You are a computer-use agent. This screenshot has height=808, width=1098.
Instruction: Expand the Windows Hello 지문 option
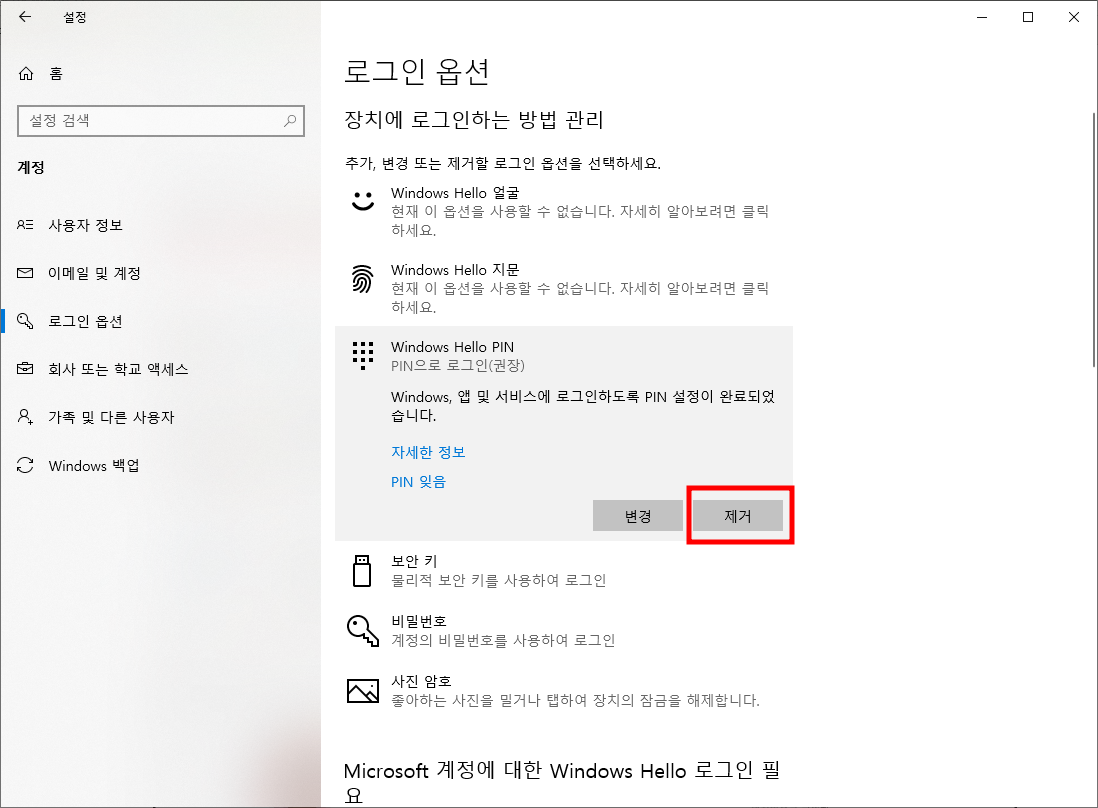[564, 287]
